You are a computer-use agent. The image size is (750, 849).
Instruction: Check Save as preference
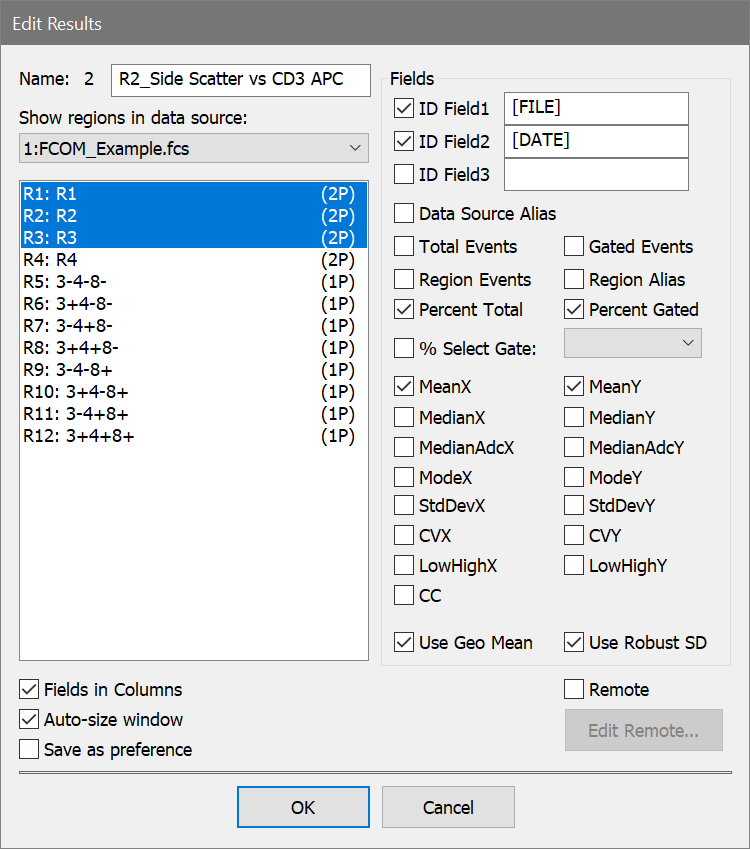coord(29,750)
